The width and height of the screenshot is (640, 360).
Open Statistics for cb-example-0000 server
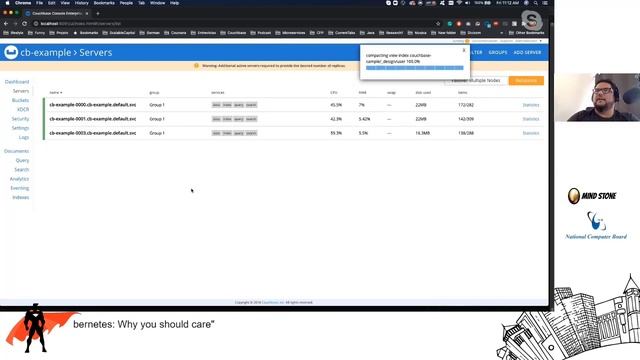click(531, 105)
